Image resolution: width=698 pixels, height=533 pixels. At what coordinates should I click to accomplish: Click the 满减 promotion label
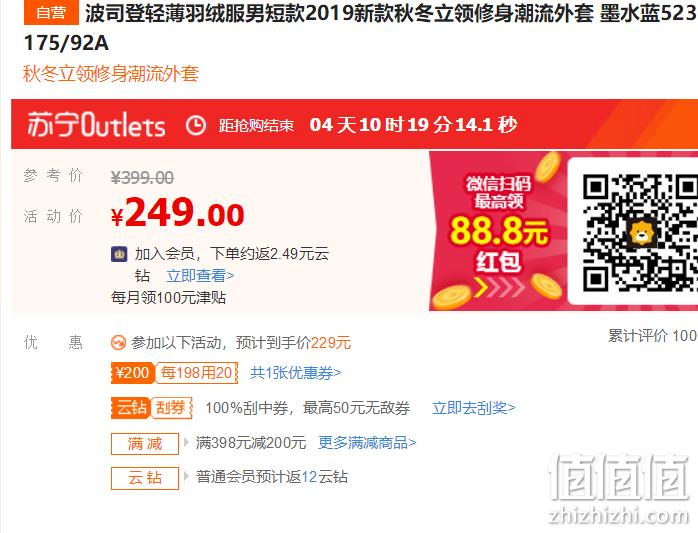(145, 443)
